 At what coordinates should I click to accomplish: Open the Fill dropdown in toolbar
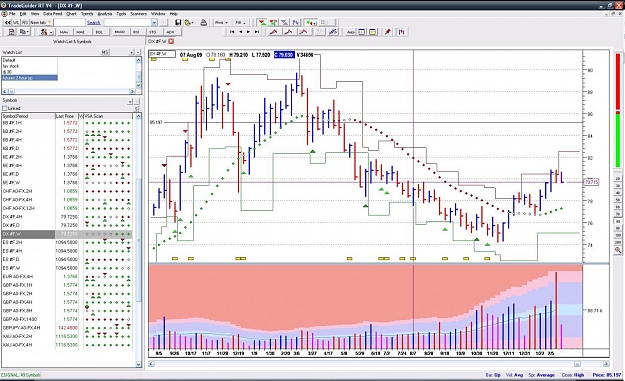[x=240, y=23]
